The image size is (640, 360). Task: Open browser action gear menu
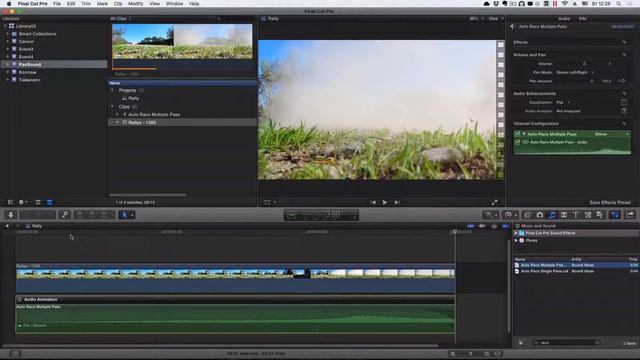(22, 202)
